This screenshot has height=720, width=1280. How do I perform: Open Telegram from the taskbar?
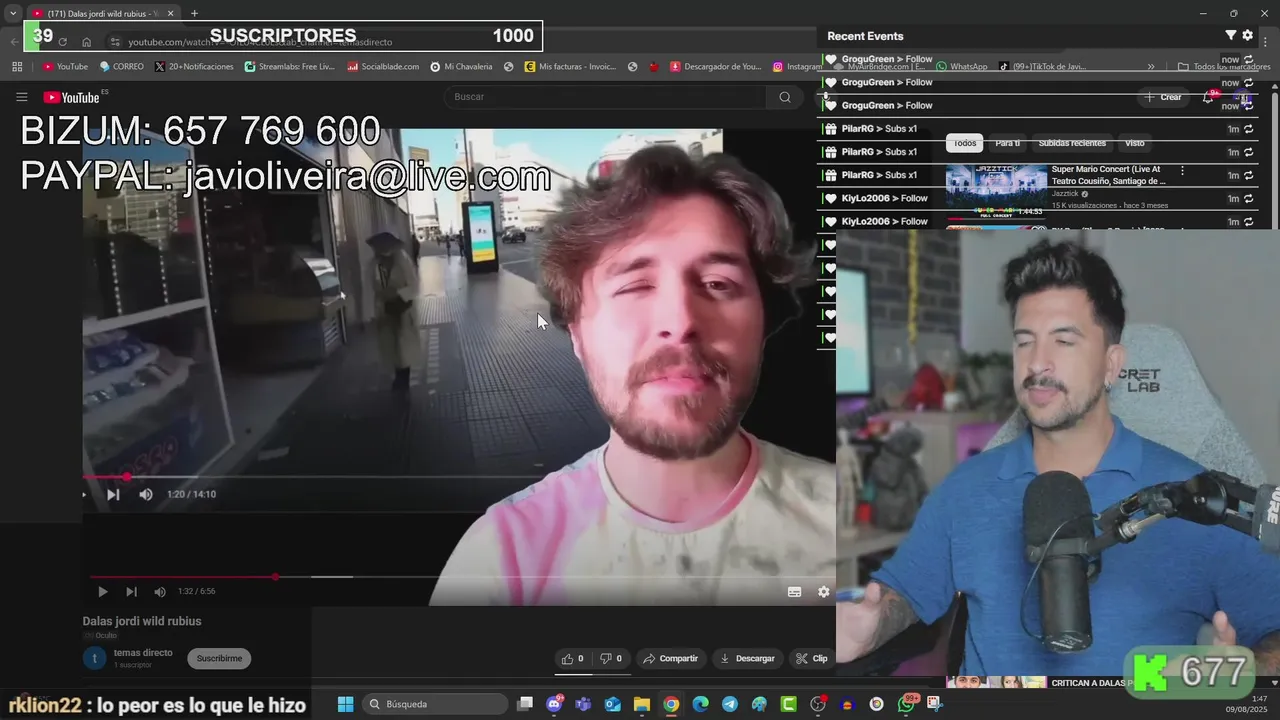tap(730, 704)
